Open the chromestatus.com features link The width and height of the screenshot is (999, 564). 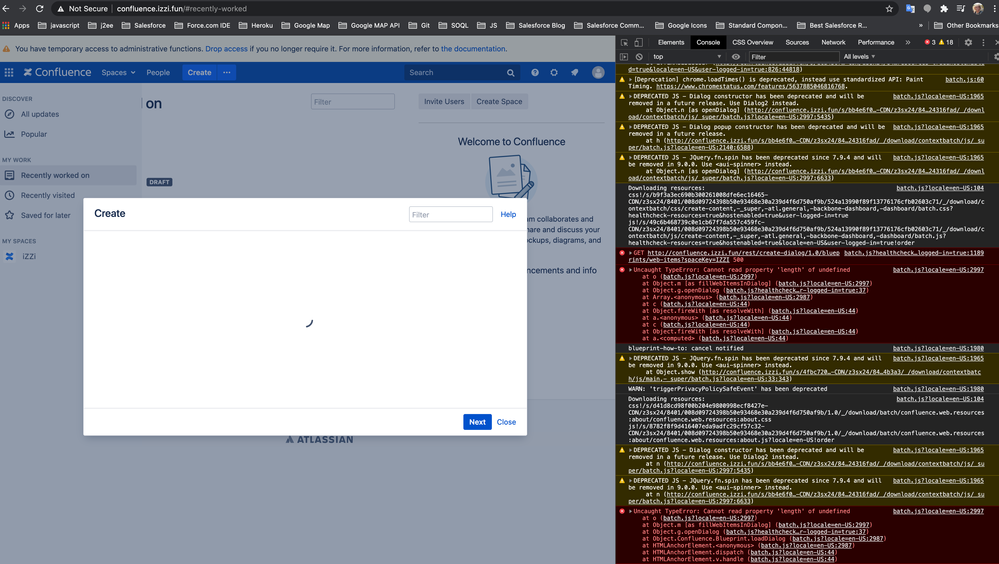click(x=751, y=86)
